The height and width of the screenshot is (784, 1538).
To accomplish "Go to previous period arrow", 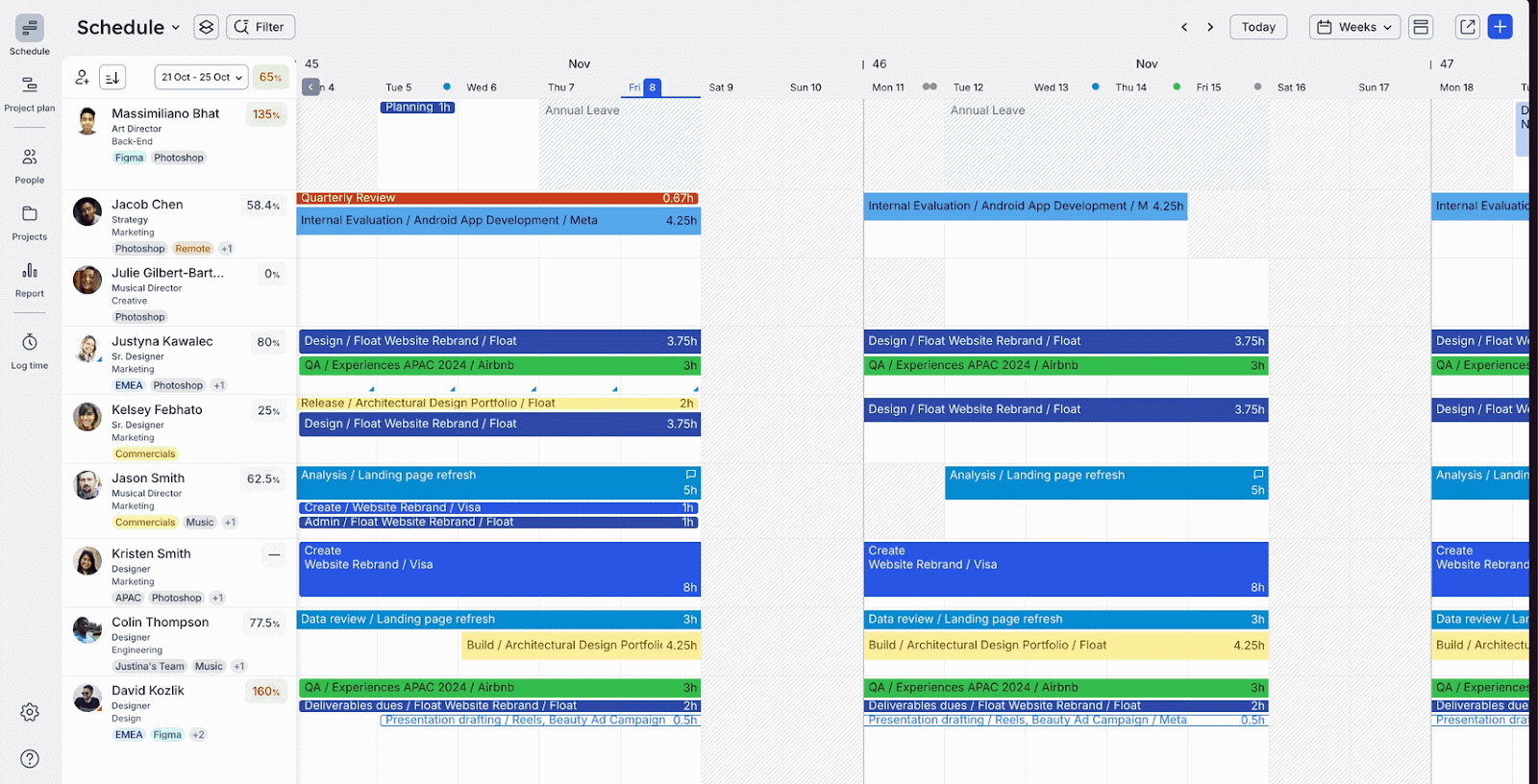I will point(1184,27).
